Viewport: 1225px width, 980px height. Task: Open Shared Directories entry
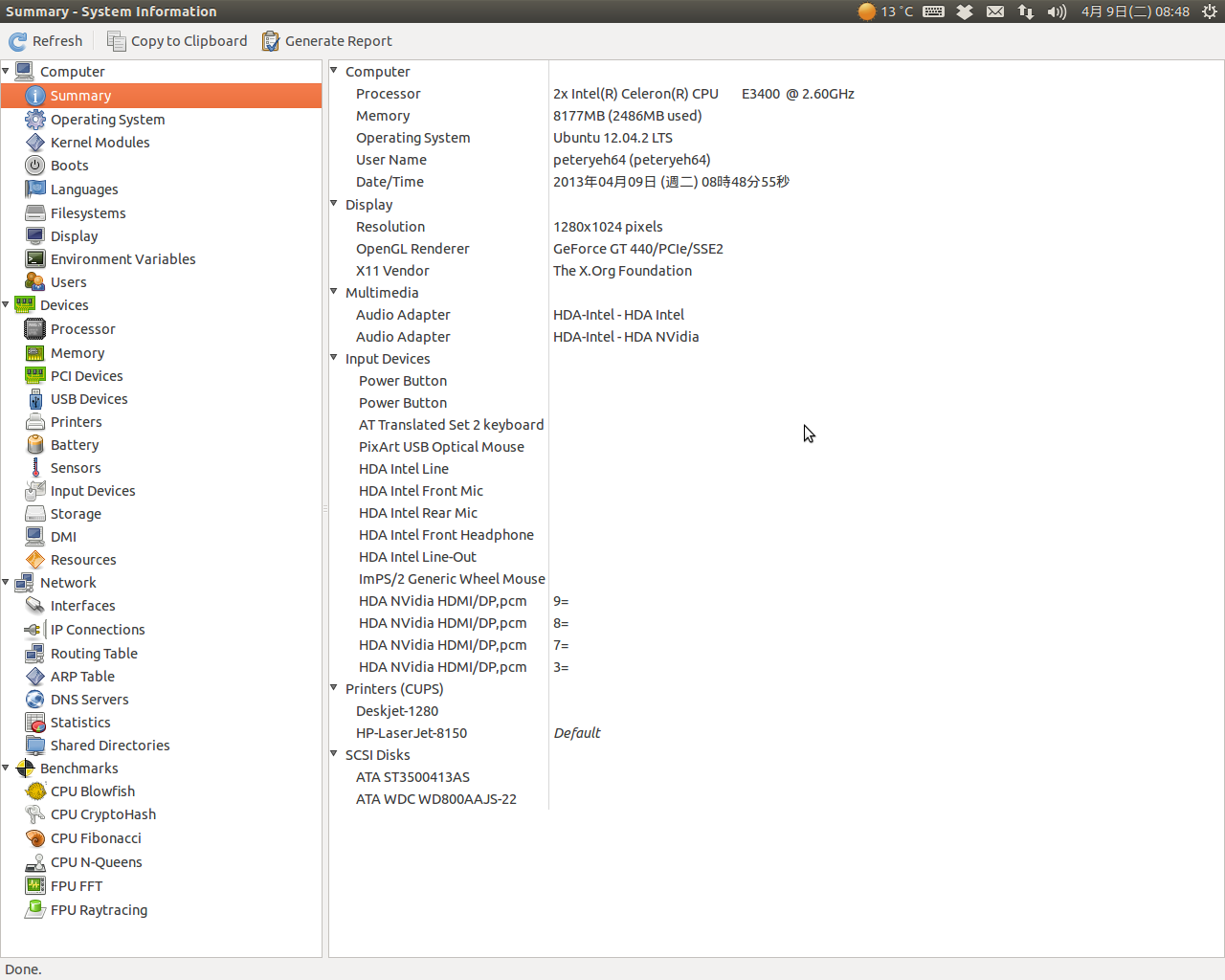(110, 746)
